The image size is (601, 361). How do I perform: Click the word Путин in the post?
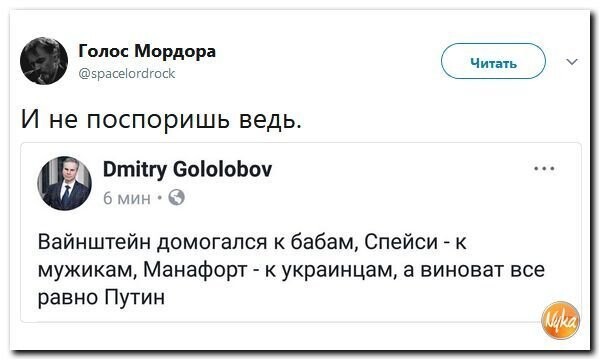pos(135,297)
